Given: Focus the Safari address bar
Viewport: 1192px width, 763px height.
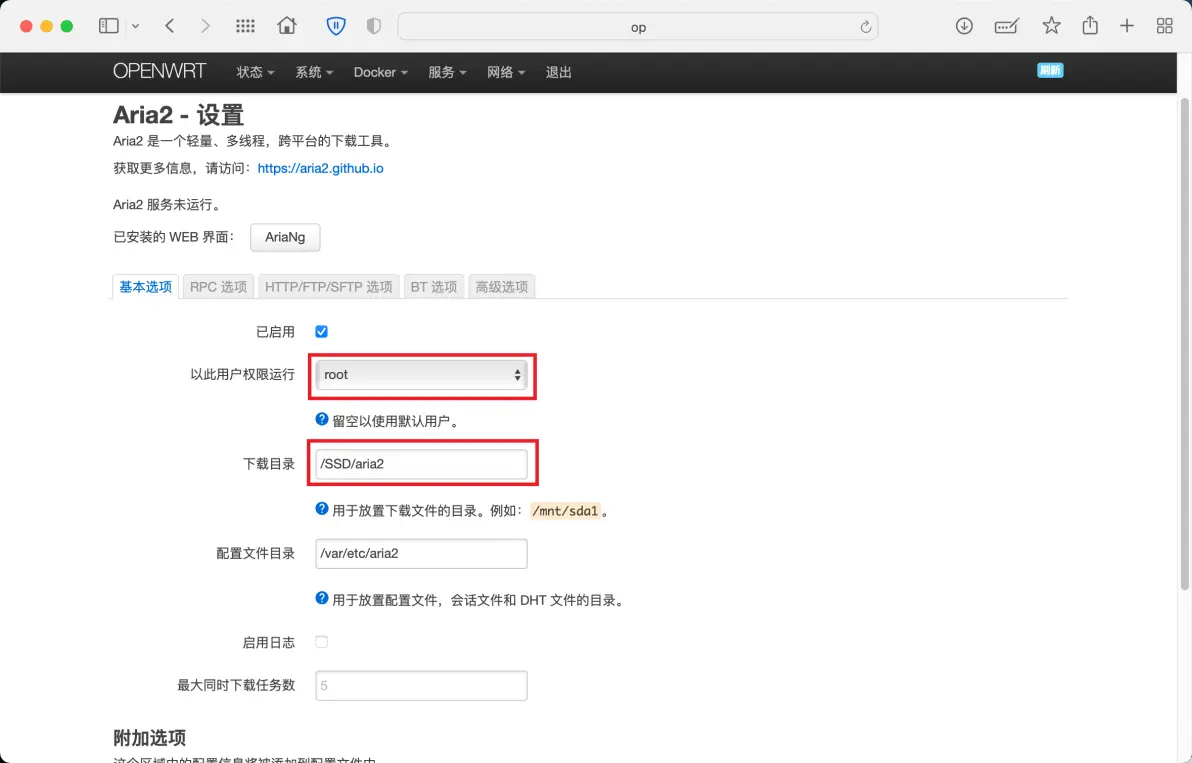Looking at the screenshot, I should 638,27.
